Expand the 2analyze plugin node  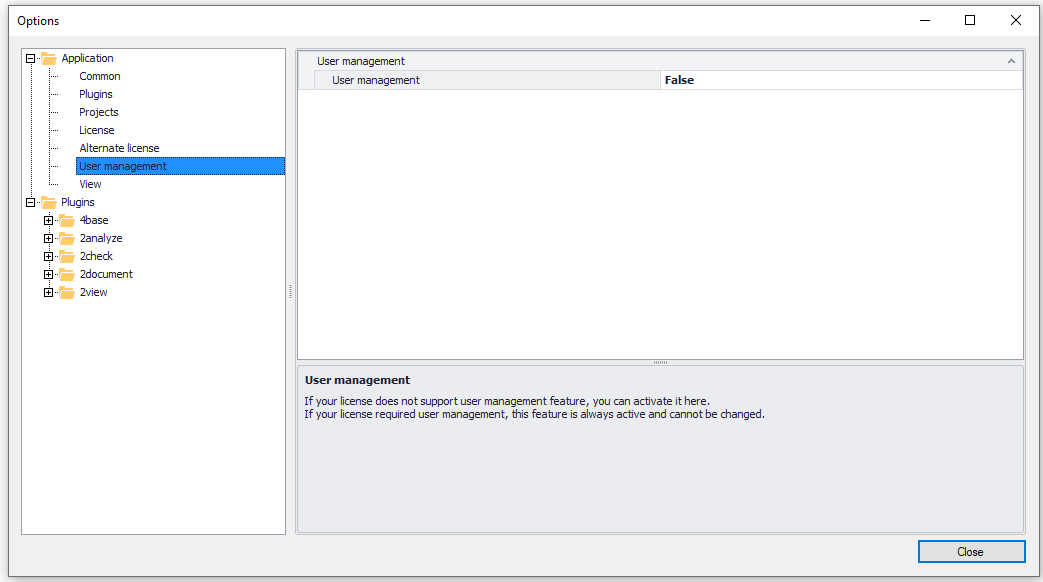coord(48,238)
